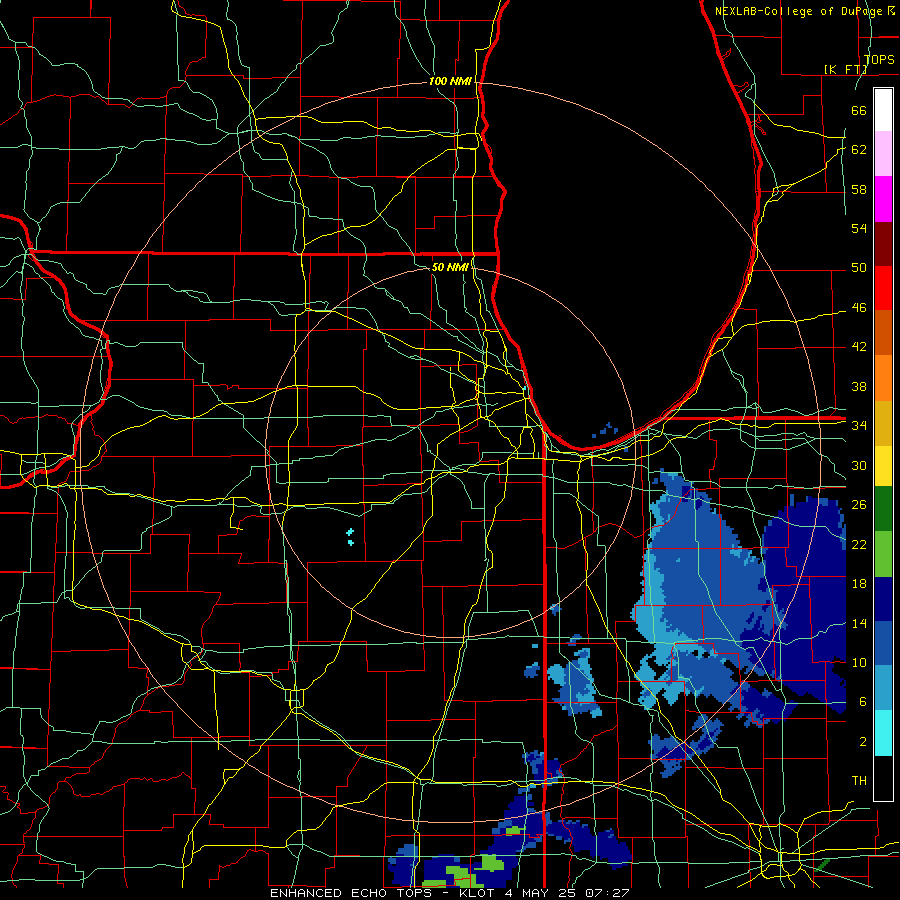Click the '6' legend value
The image size is (900, 900).
coord(863,702)
